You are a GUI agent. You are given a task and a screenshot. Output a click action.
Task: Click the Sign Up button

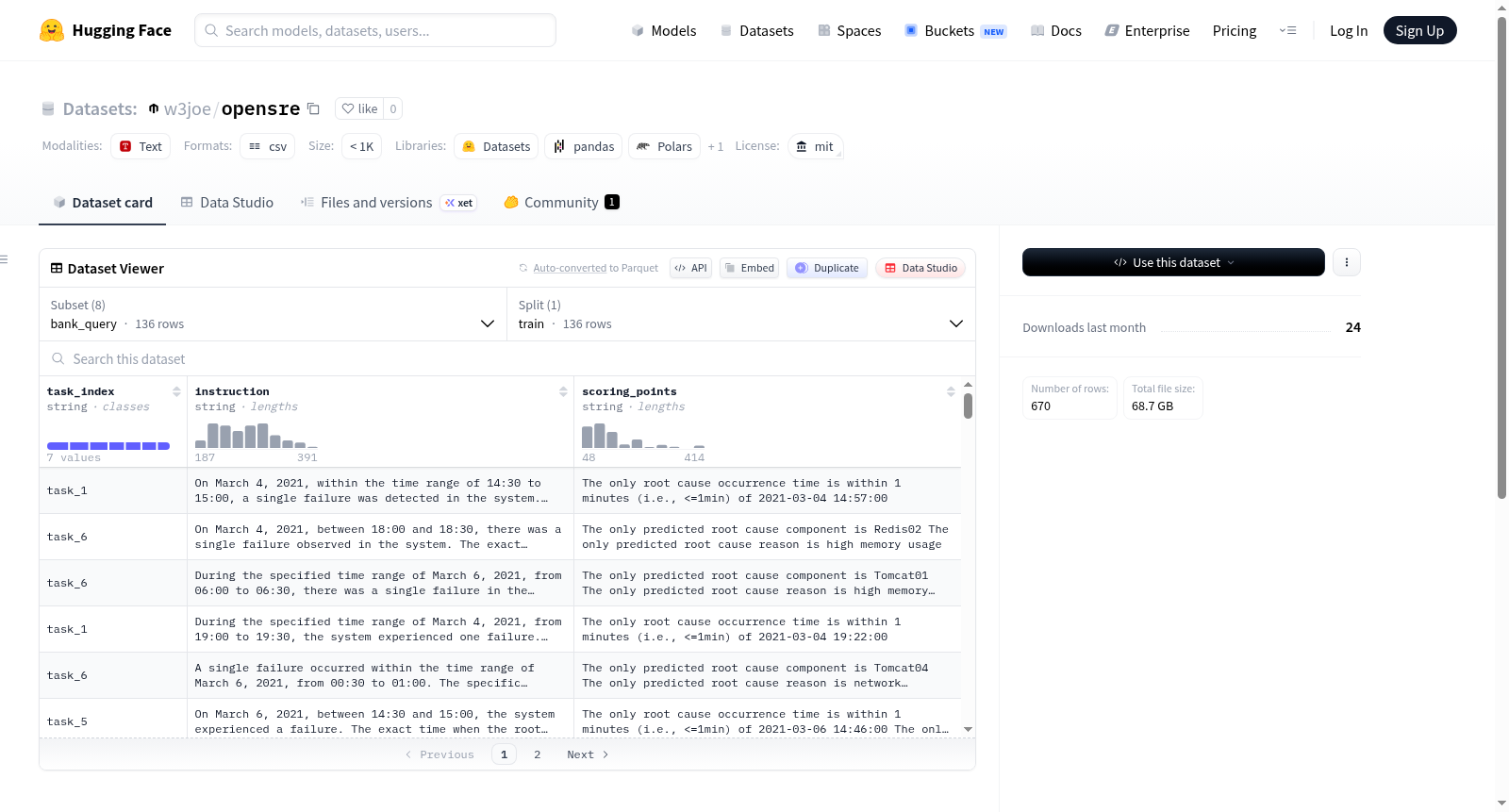click(1419, 30)
